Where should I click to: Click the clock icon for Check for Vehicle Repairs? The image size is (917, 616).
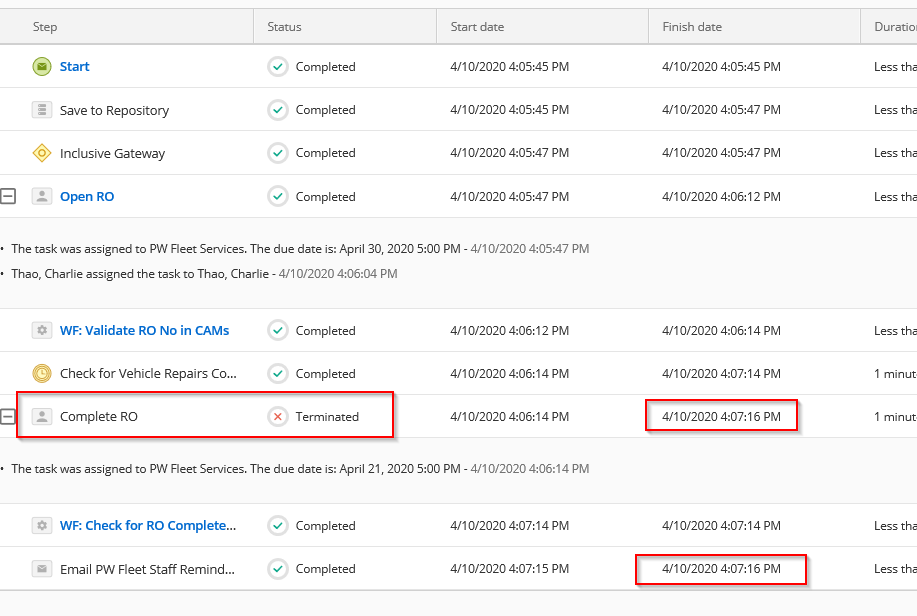point(41,374)
